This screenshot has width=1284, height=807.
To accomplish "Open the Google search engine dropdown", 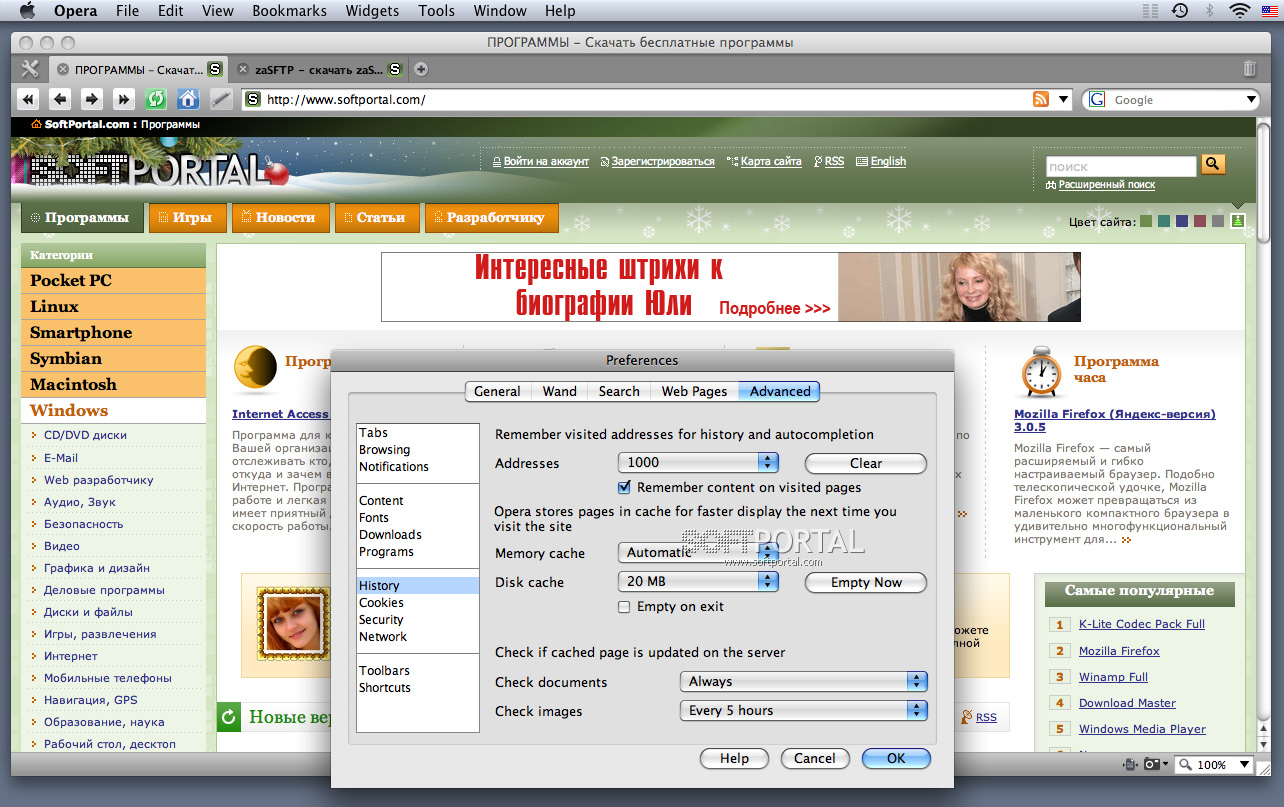I will 1251,99.
